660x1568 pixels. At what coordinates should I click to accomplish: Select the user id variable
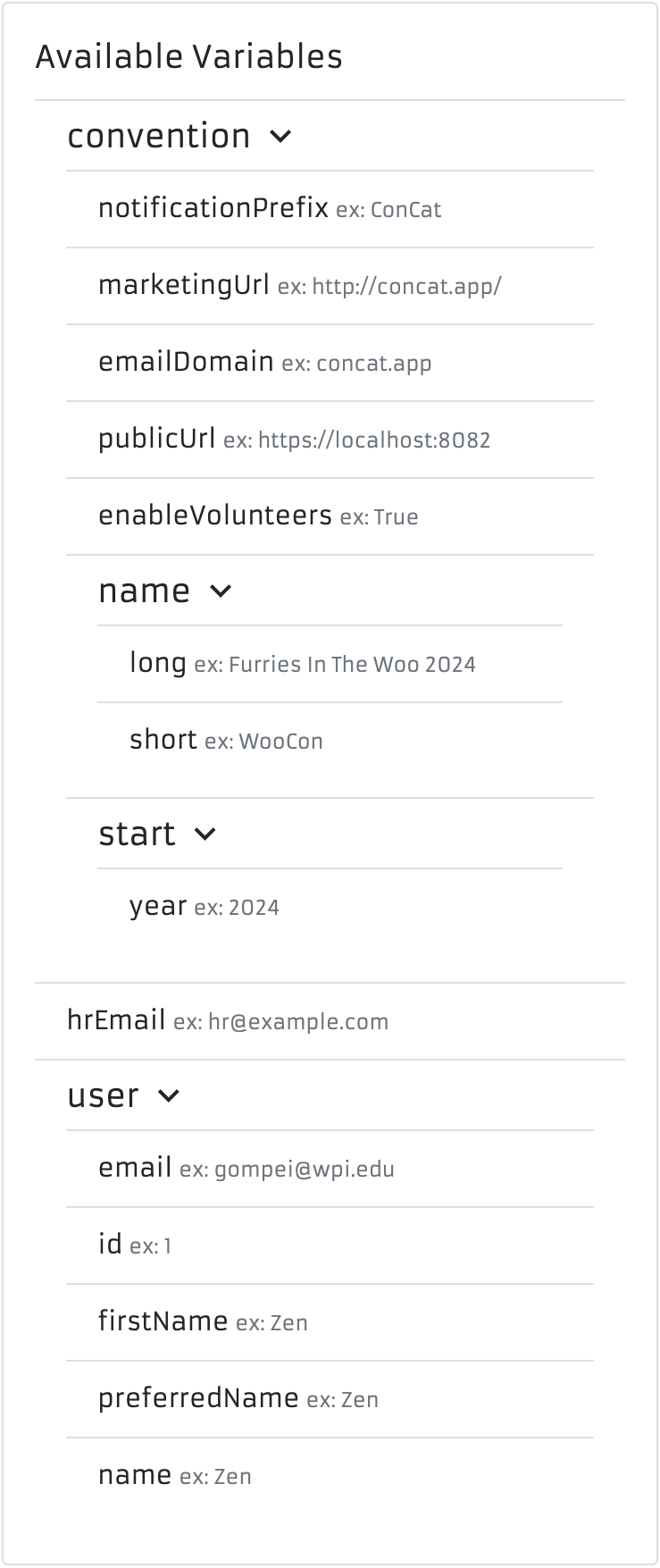pyautogui.click(x=110, y=1245)
